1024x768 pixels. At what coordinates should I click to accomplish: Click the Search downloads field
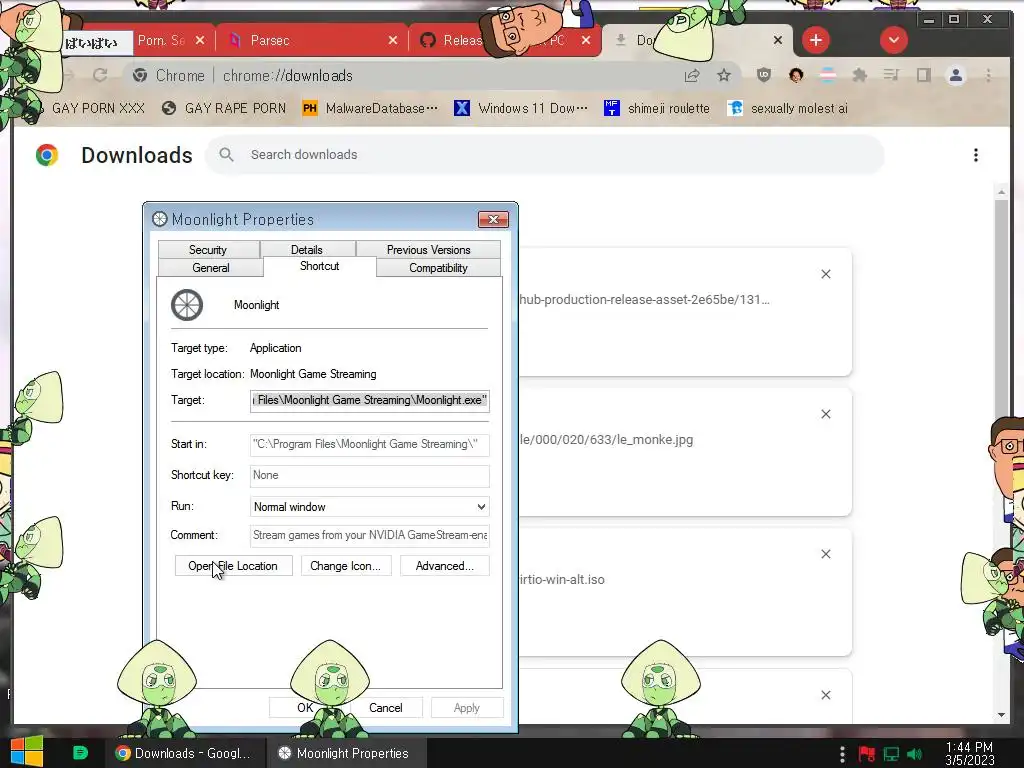tap(545, 155)
